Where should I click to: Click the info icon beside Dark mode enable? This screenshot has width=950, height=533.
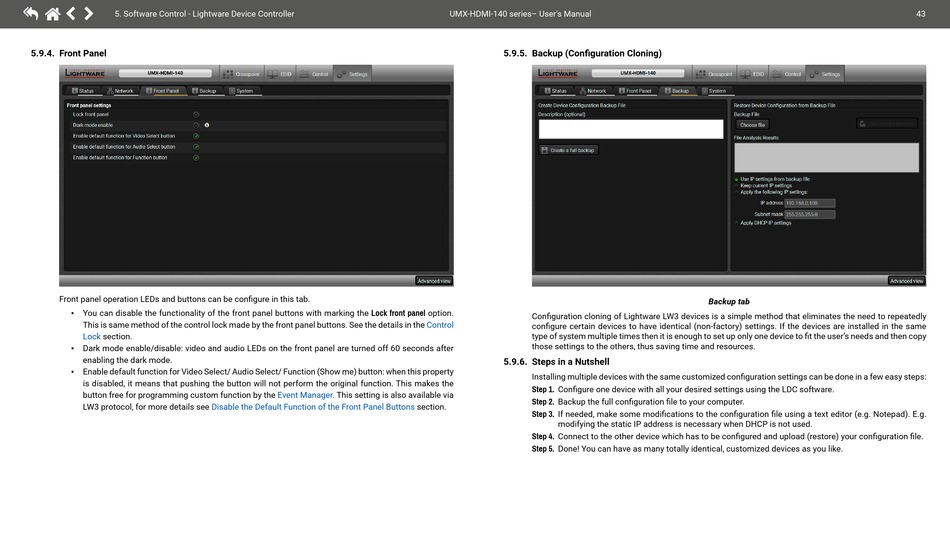tap(207, 125)
